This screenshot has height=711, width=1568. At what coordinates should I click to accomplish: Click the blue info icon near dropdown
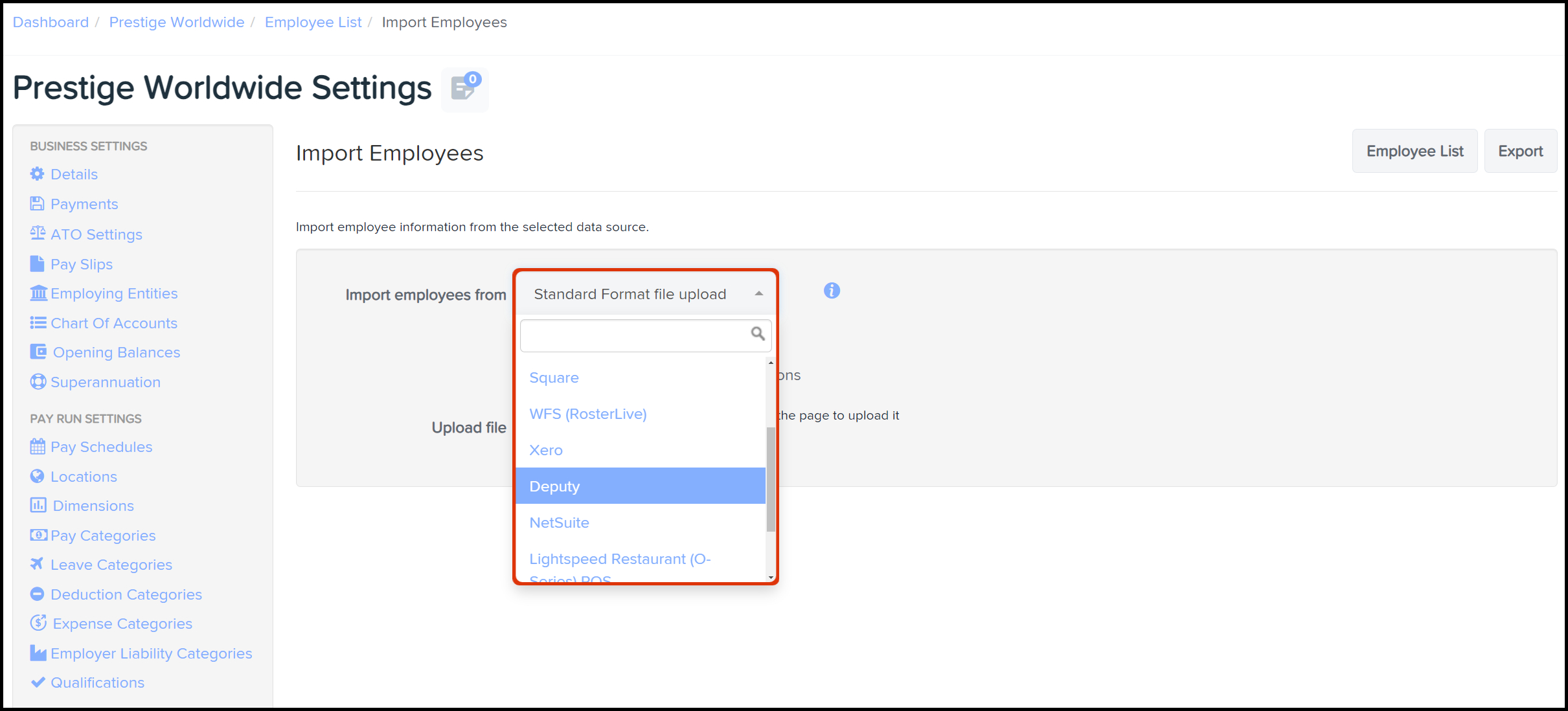pyautogui.click(x=832, y=291)
